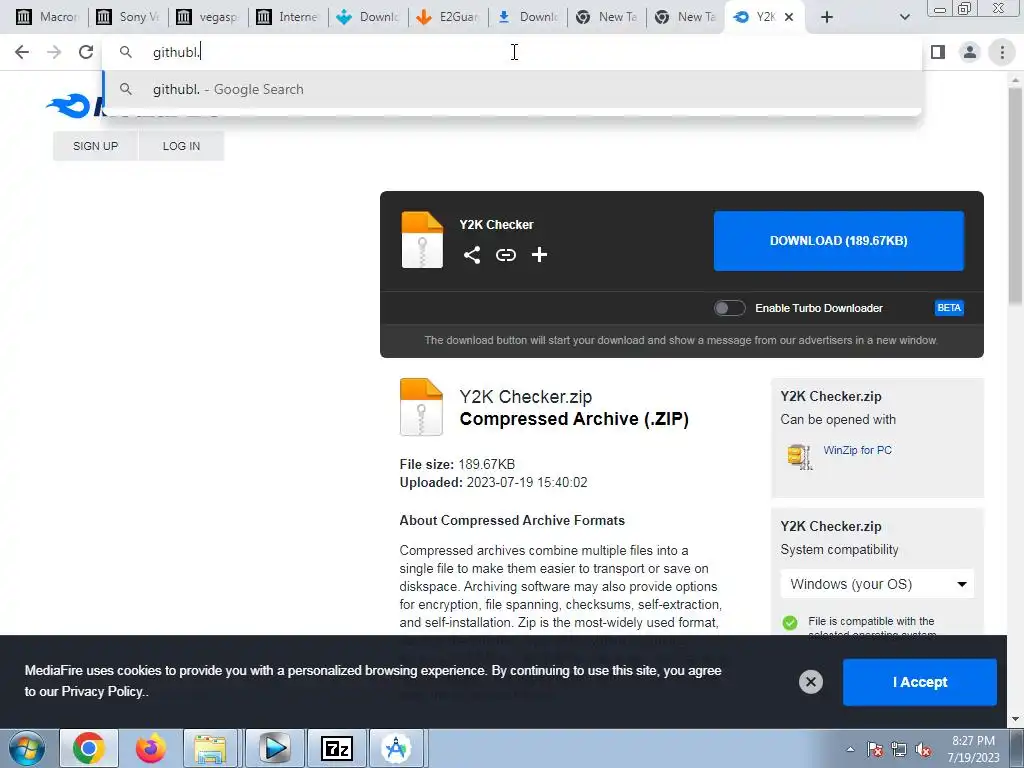
Task: Click the green compatibility checkmark icon
Action: (790, 622)
